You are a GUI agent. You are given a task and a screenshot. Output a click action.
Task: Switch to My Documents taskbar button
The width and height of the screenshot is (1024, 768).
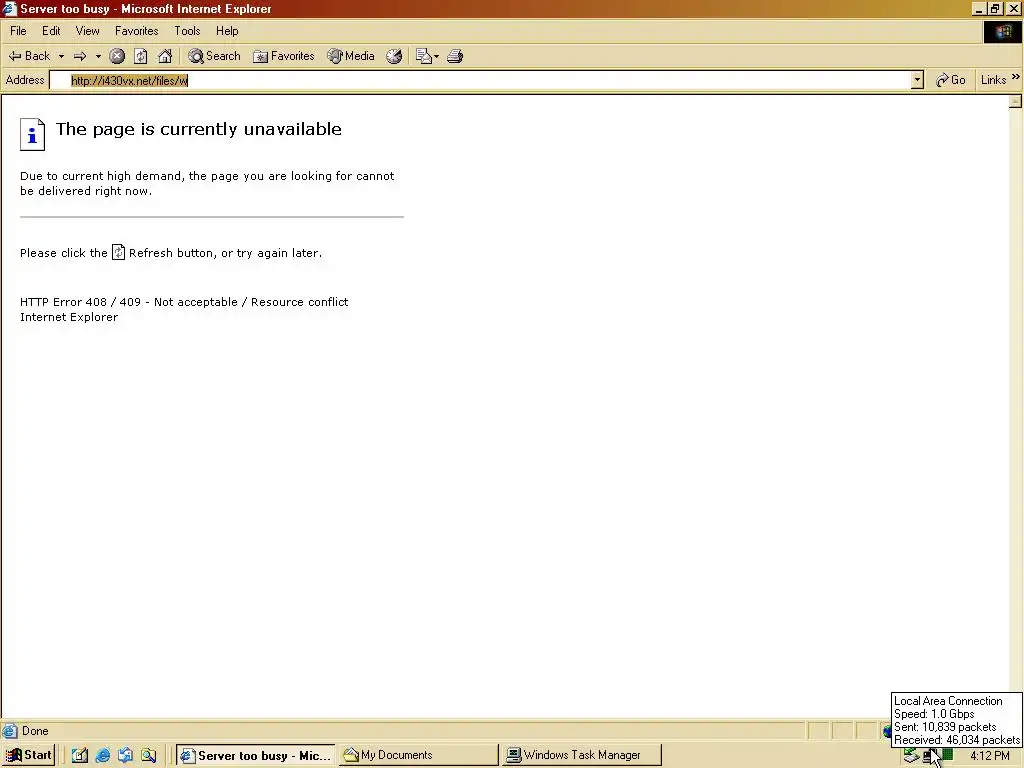(x=418, y=756)
